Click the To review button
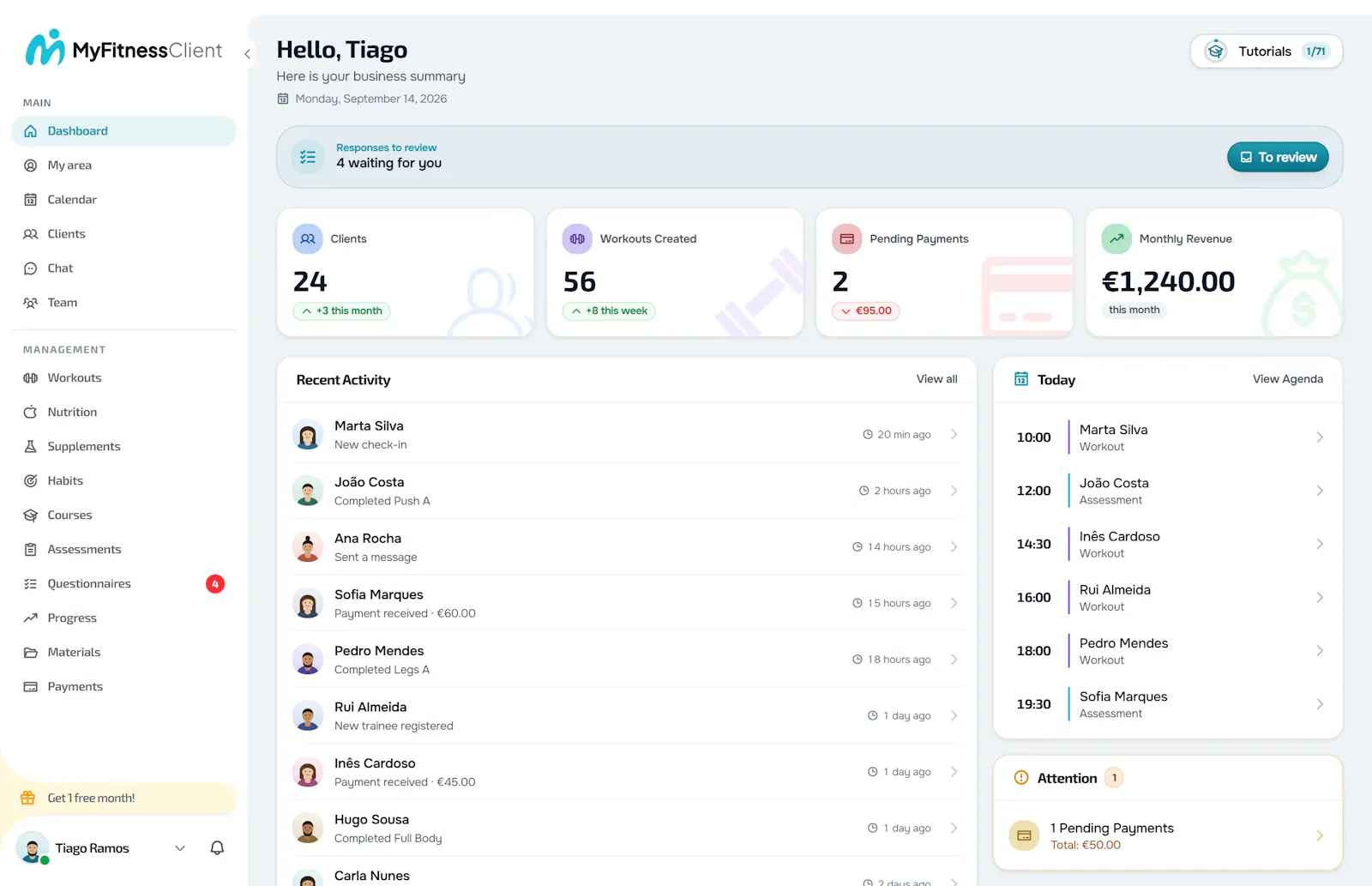 pos(1278,157)
